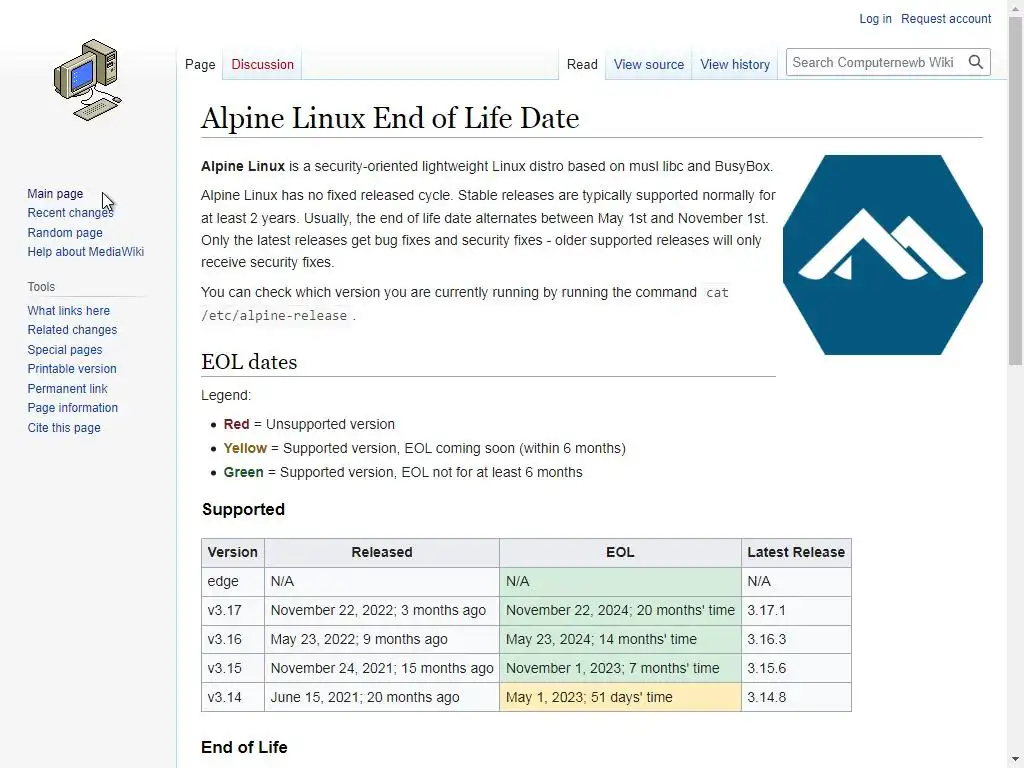The image size is (1024, 768).
Task: Click the v3.17 version cell
Action: pyautogui.click(x=232, y=611)
